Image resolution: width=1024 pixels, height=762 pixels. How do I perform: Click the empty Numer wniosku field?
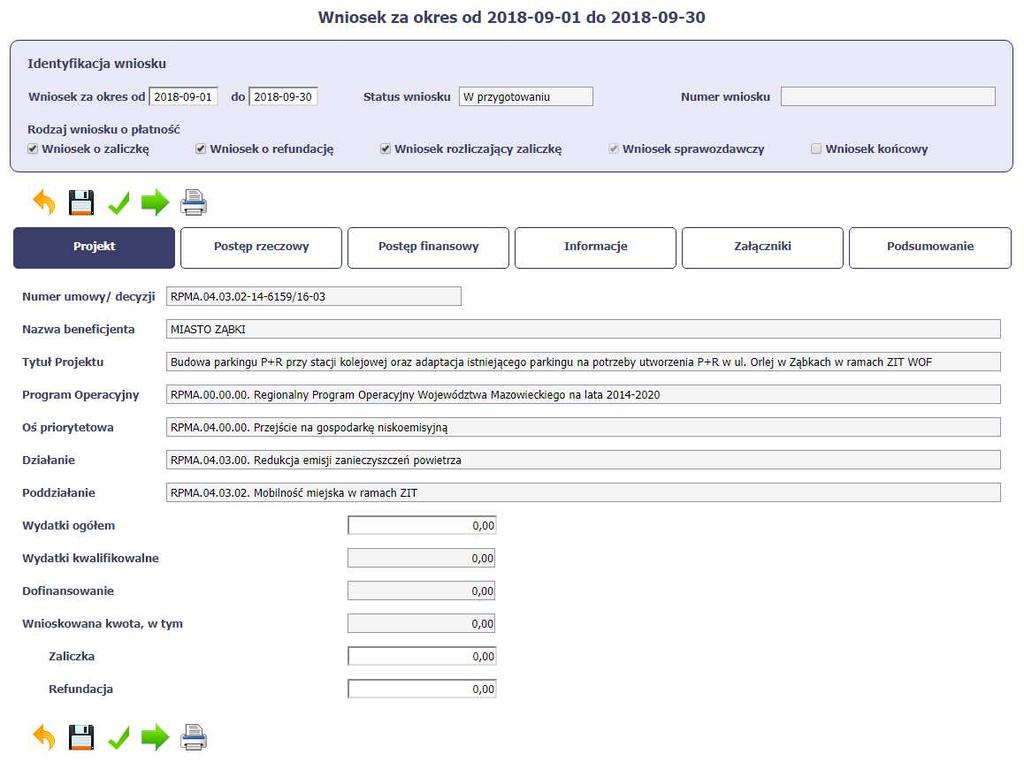pyautogui.click(x=888, y=97)
